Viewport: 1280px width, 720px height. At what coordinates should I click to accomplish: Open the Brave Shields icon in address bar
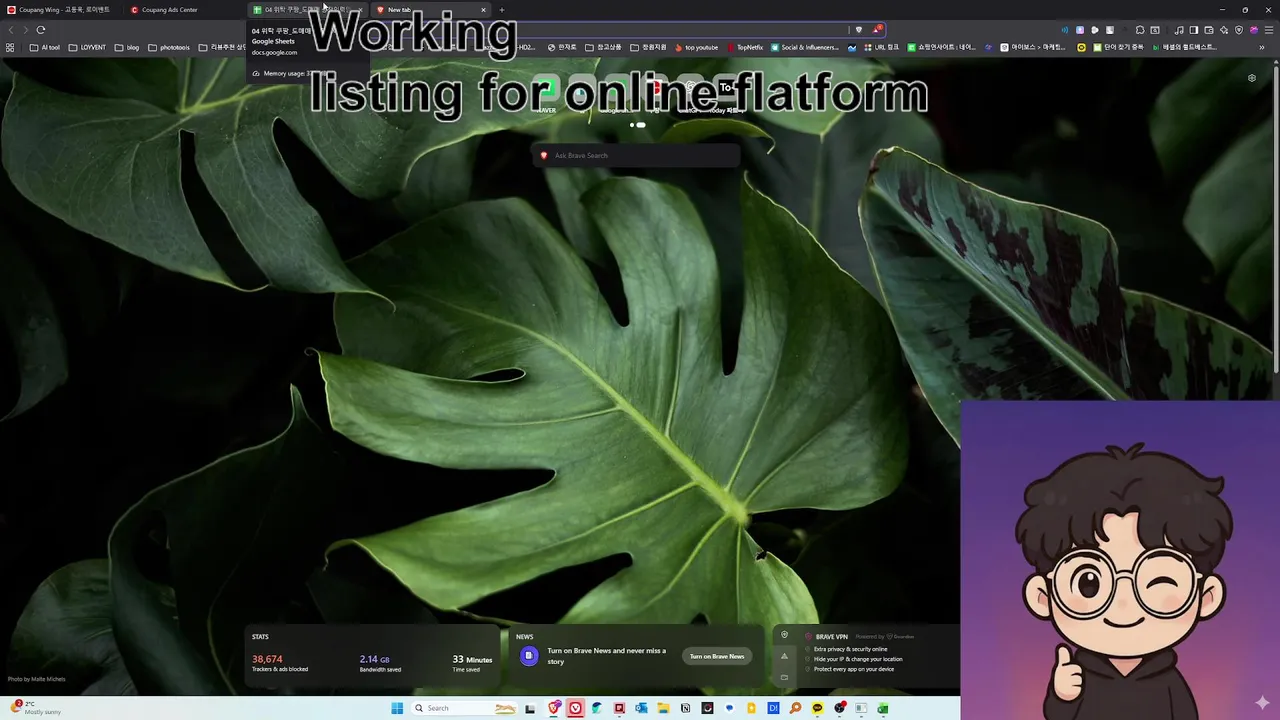click(x=858, y=30)
